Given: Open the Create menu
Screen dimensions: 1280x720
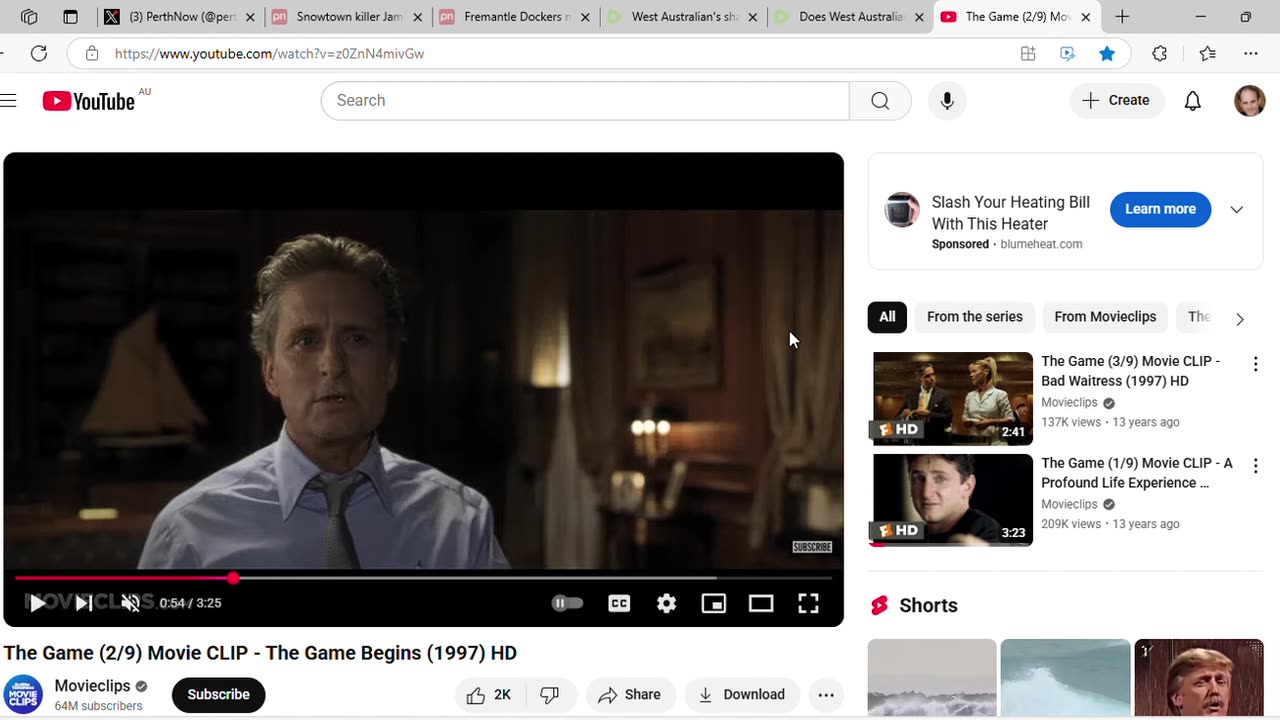Looking at the screenshot, I should pyautogui.click(x=1116, y=100).
